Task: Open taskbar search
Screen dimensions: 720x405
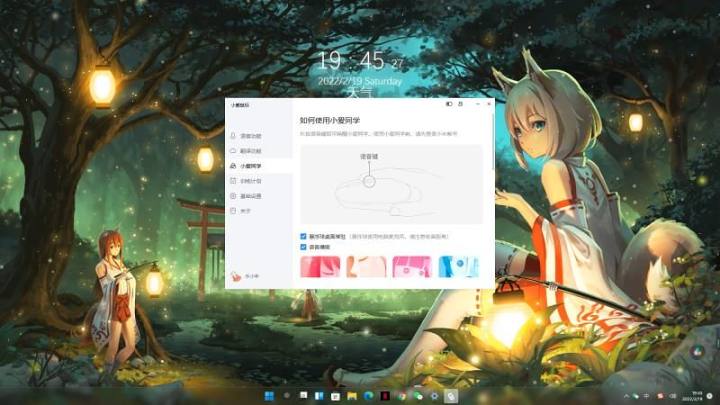Action: click(287, 396)
